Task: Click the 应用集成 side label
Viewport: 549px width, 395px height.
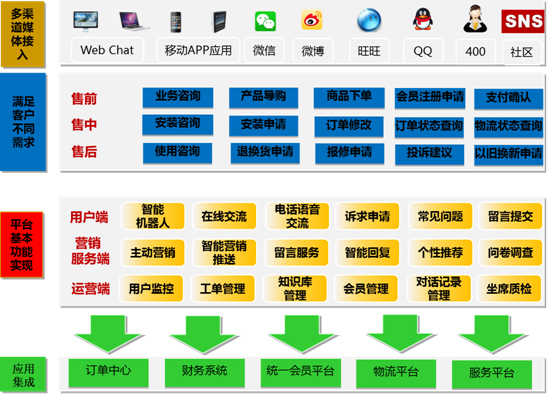Action: point(23,375)
